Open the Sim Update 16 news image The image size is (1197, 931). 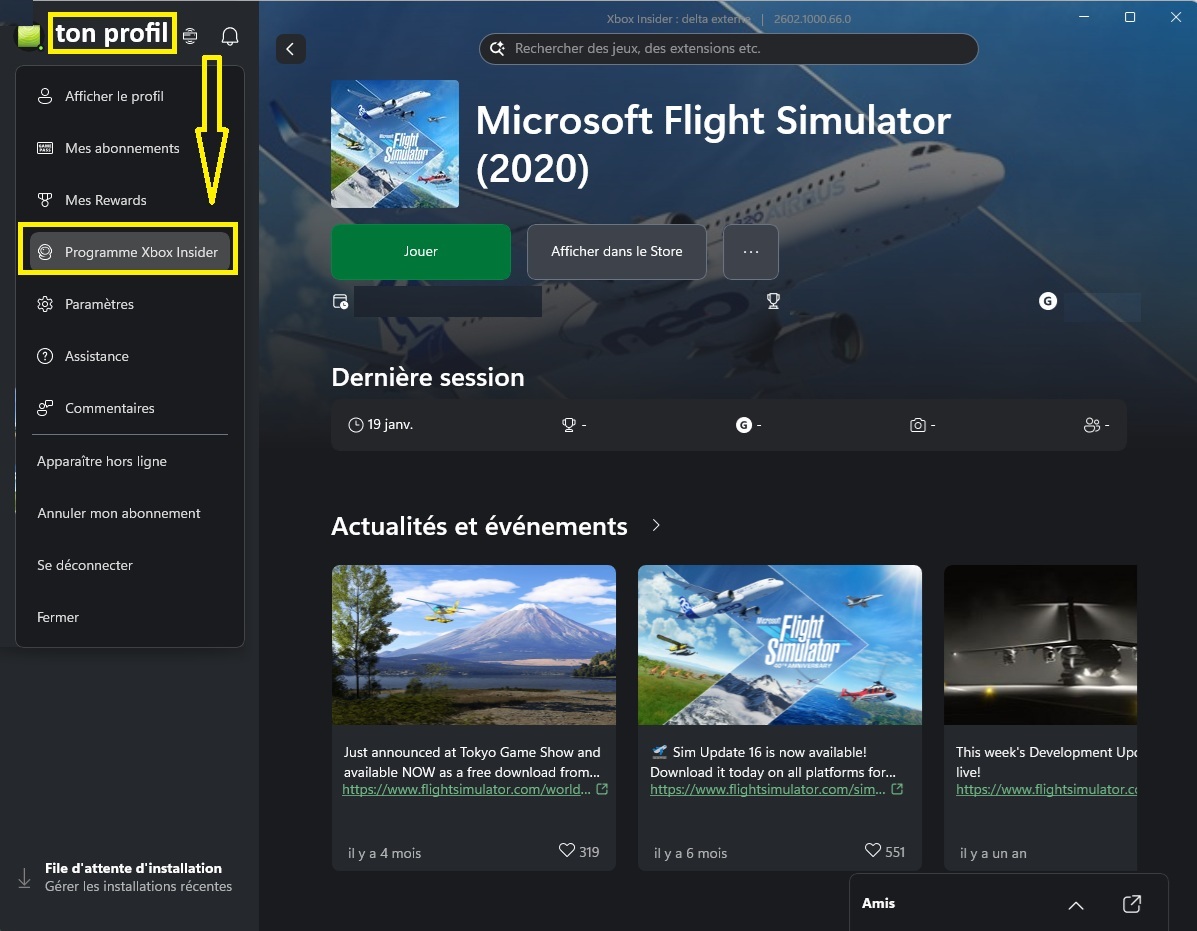pos(779,645)
